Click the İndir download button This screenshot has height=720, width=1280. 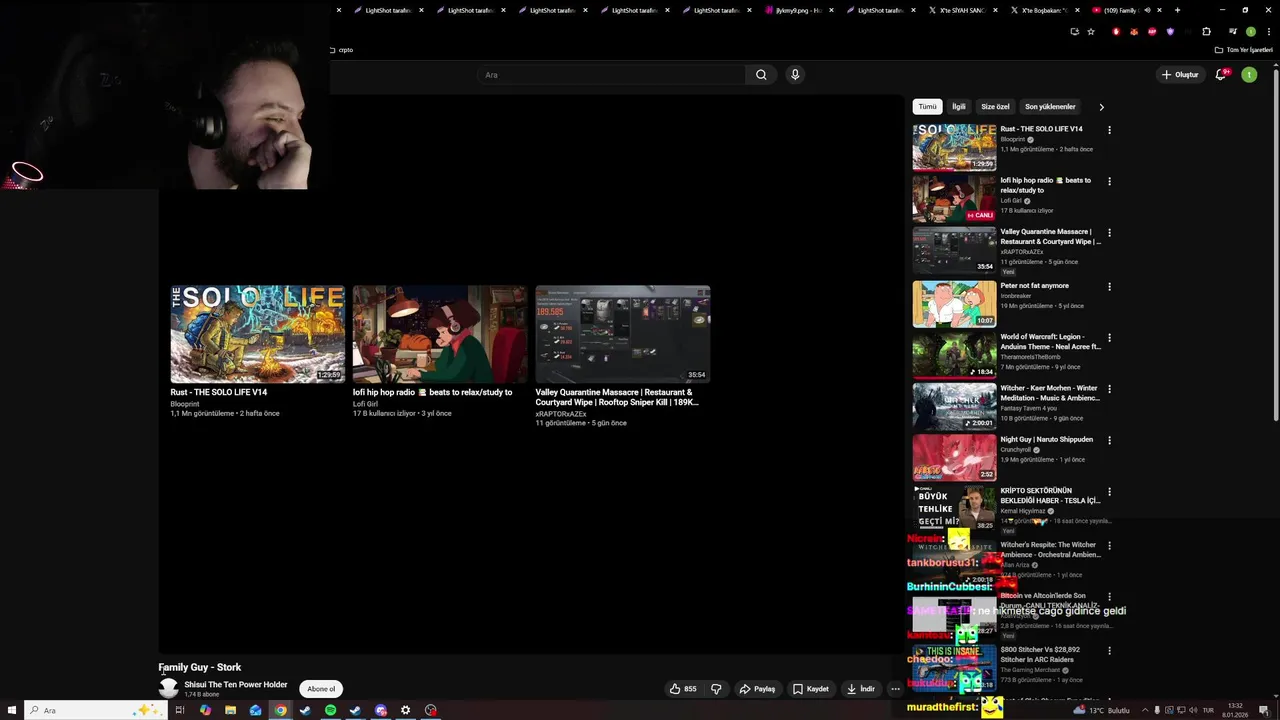(860, 689)
